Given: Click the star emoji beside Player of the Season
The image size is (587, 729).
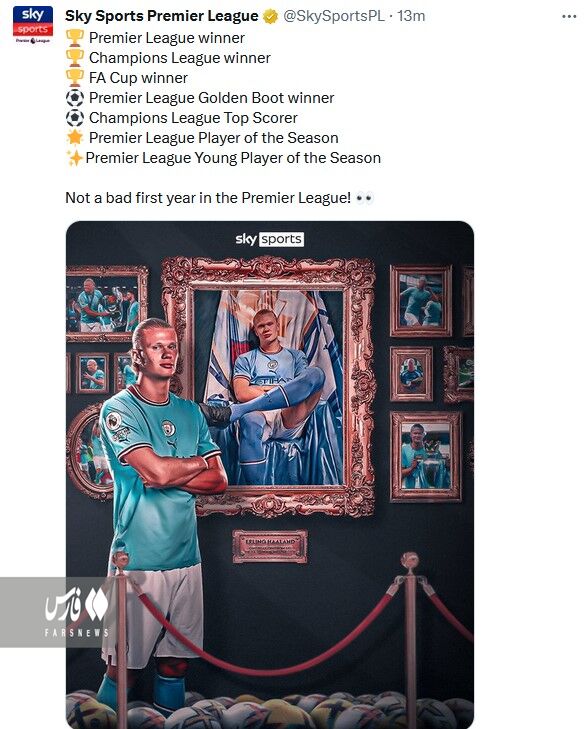Looking at the screenshot, I should tap(74, 138).
